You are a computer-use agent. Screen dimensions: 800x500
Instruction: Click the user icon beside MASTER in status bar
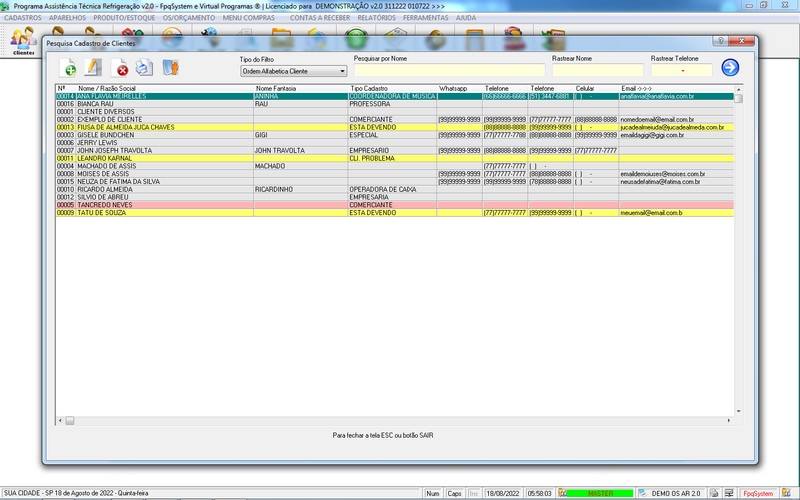tap(562, 493)
